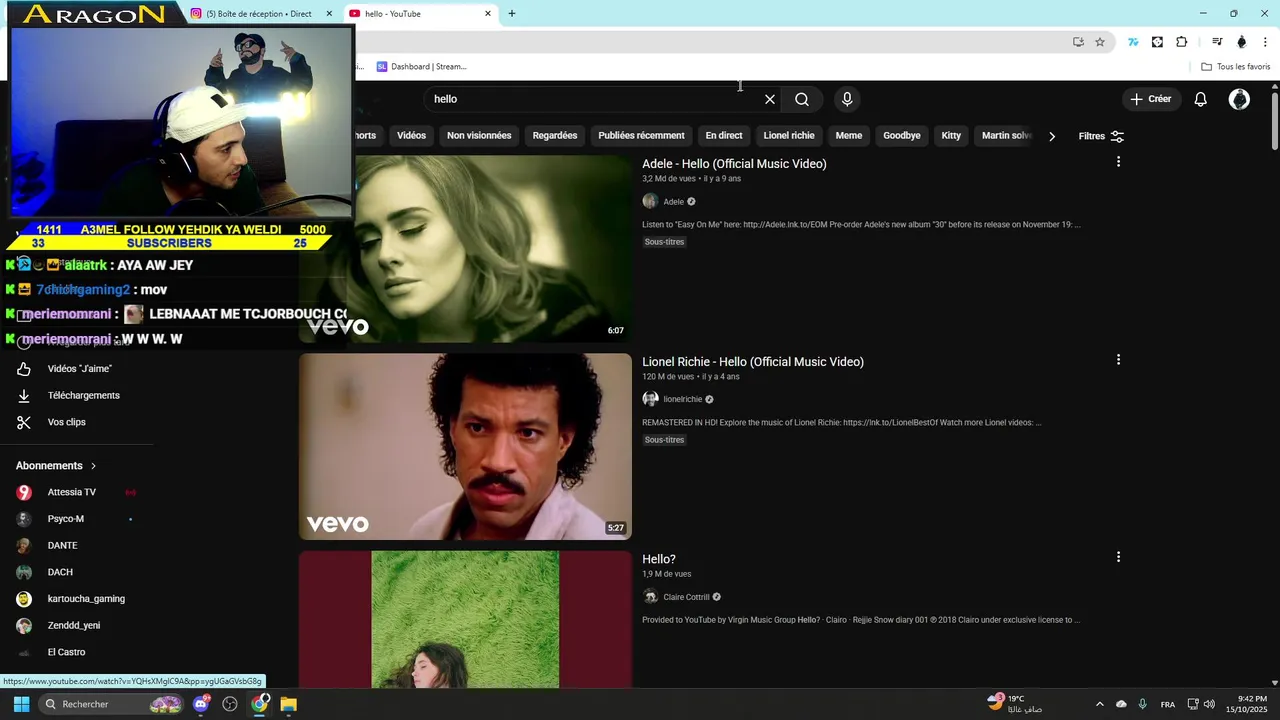Viewport: 1280px width, 720px height.
Task: Open Discord from the taskbar
Action: point(201,704)
